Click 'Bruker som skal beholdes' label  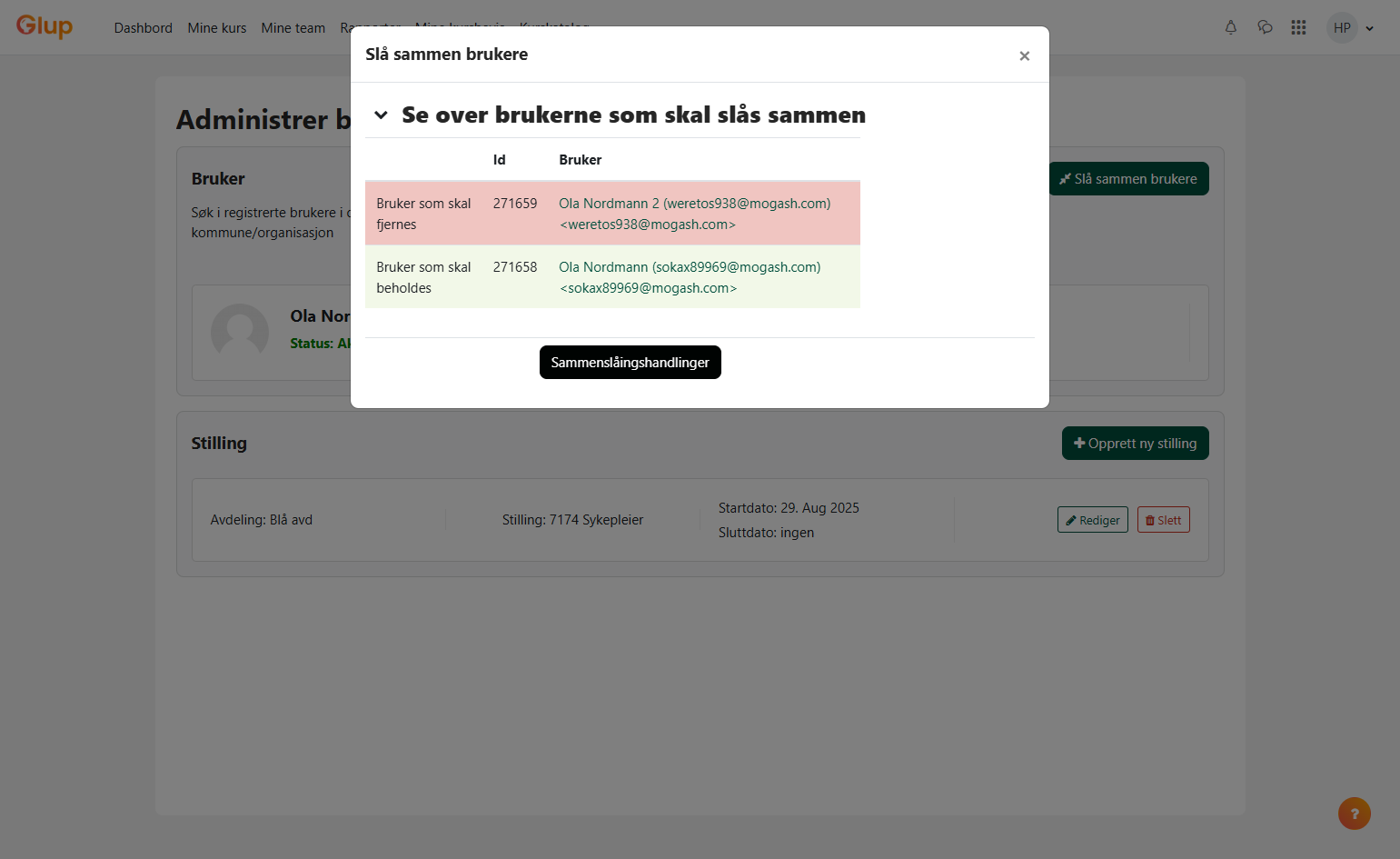423,277
